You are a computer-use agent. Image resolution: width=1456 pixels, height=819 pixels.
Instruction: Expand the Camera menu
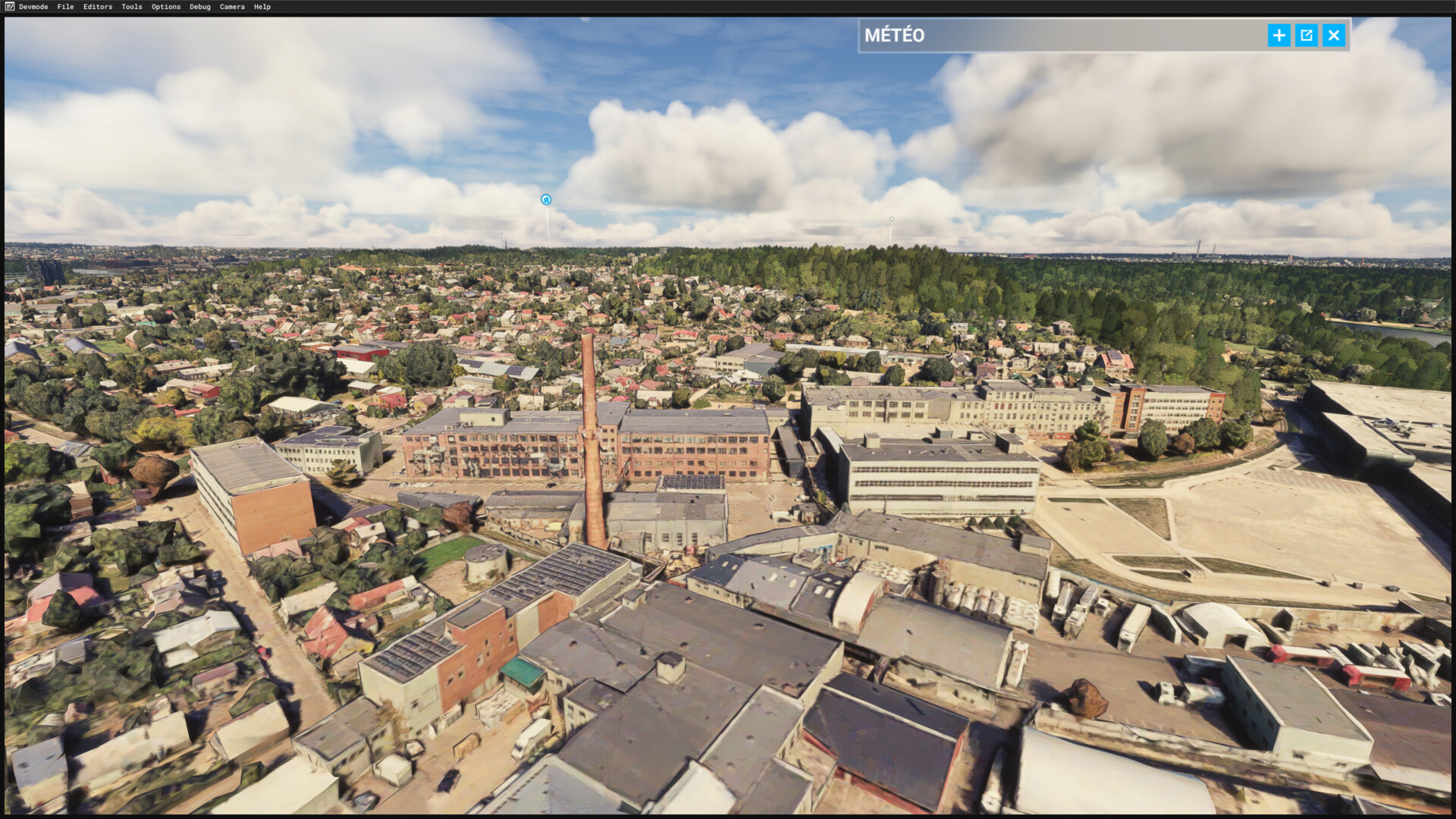pos(232,7)
